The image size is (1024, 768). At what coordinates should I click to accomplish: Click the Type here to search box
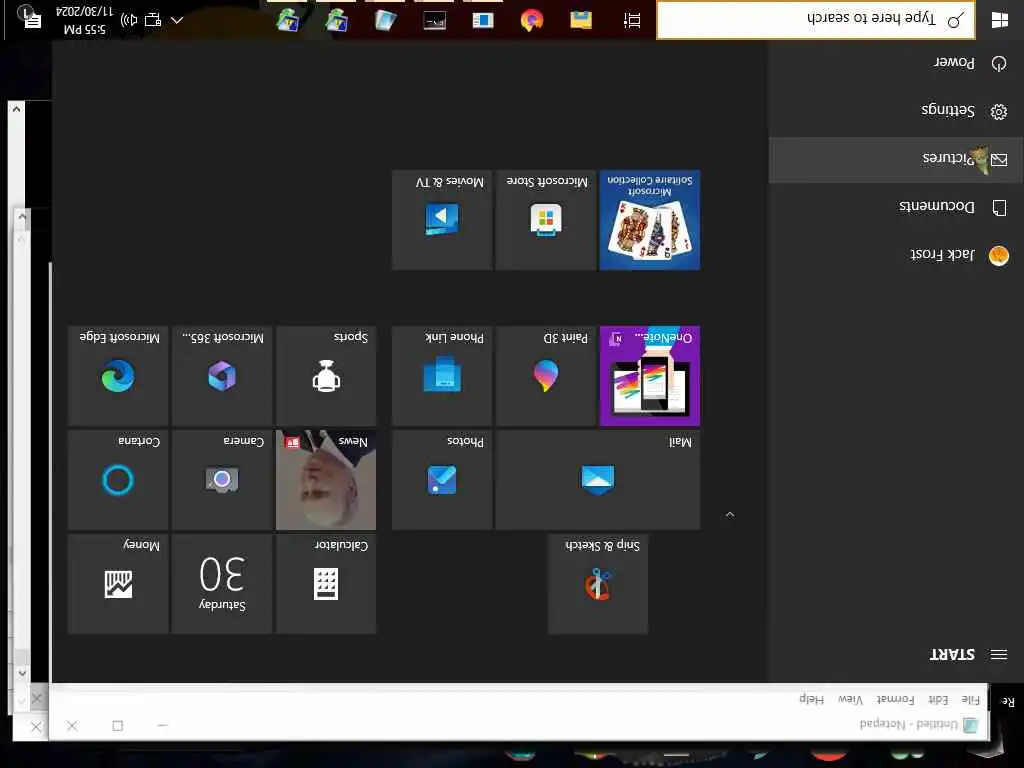[x=816, y=20]
